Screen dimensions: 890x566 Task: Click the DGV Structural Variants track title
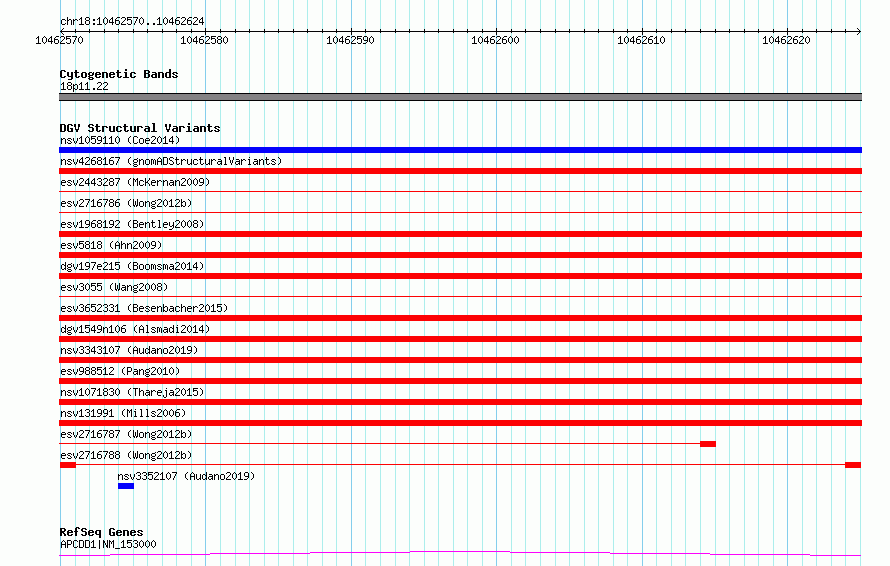click(x=140, y=128)
